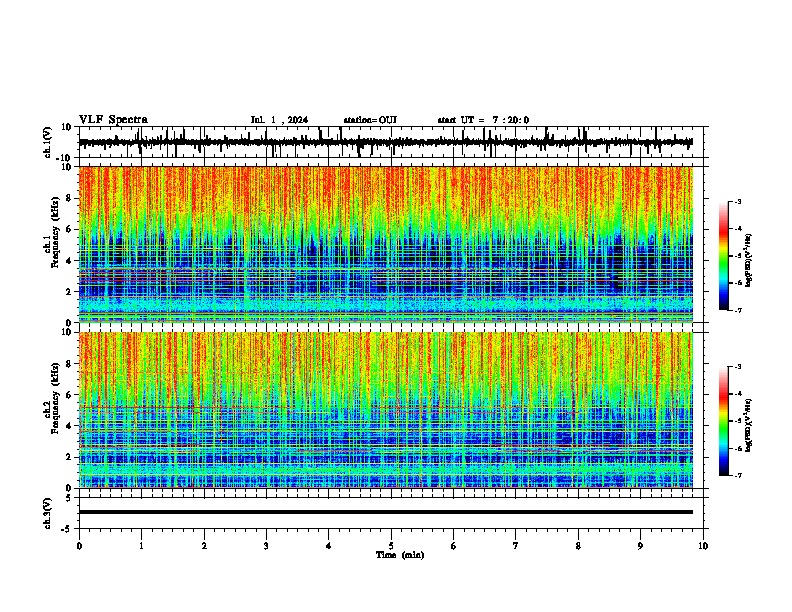Click the "VLF Spectra" plot title
The image size is (792, 612).
pos(113,120)
